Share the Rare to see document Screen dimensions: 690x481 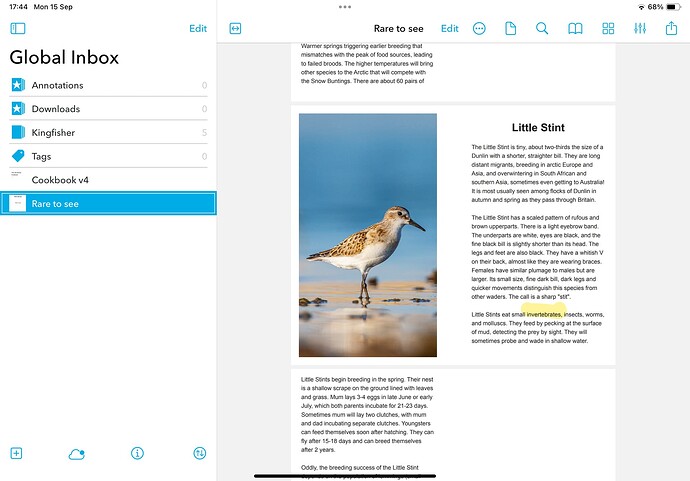(x=671, y=29)
